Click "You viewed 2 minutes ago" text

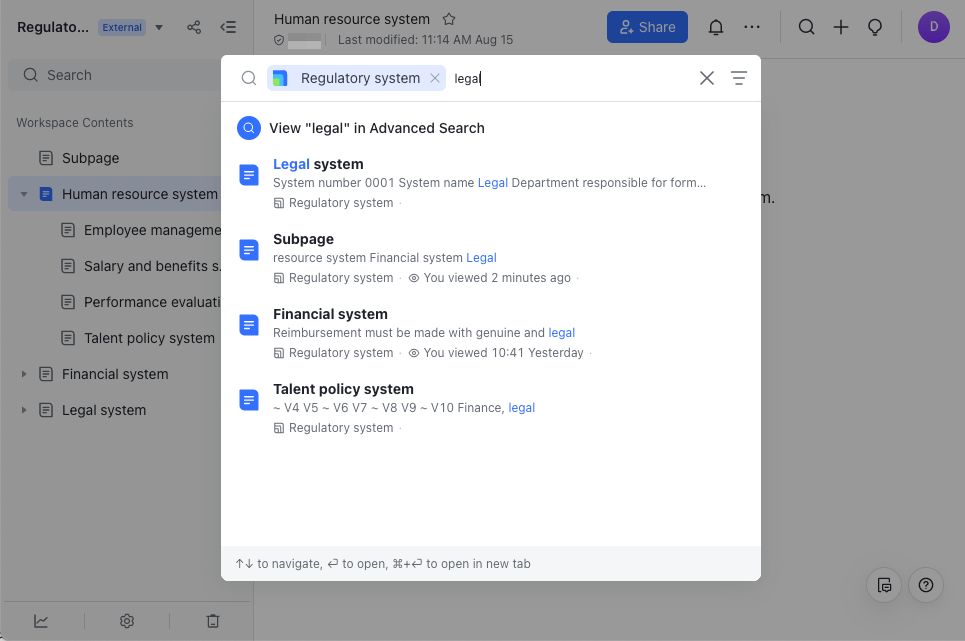(x=497, y=278)
